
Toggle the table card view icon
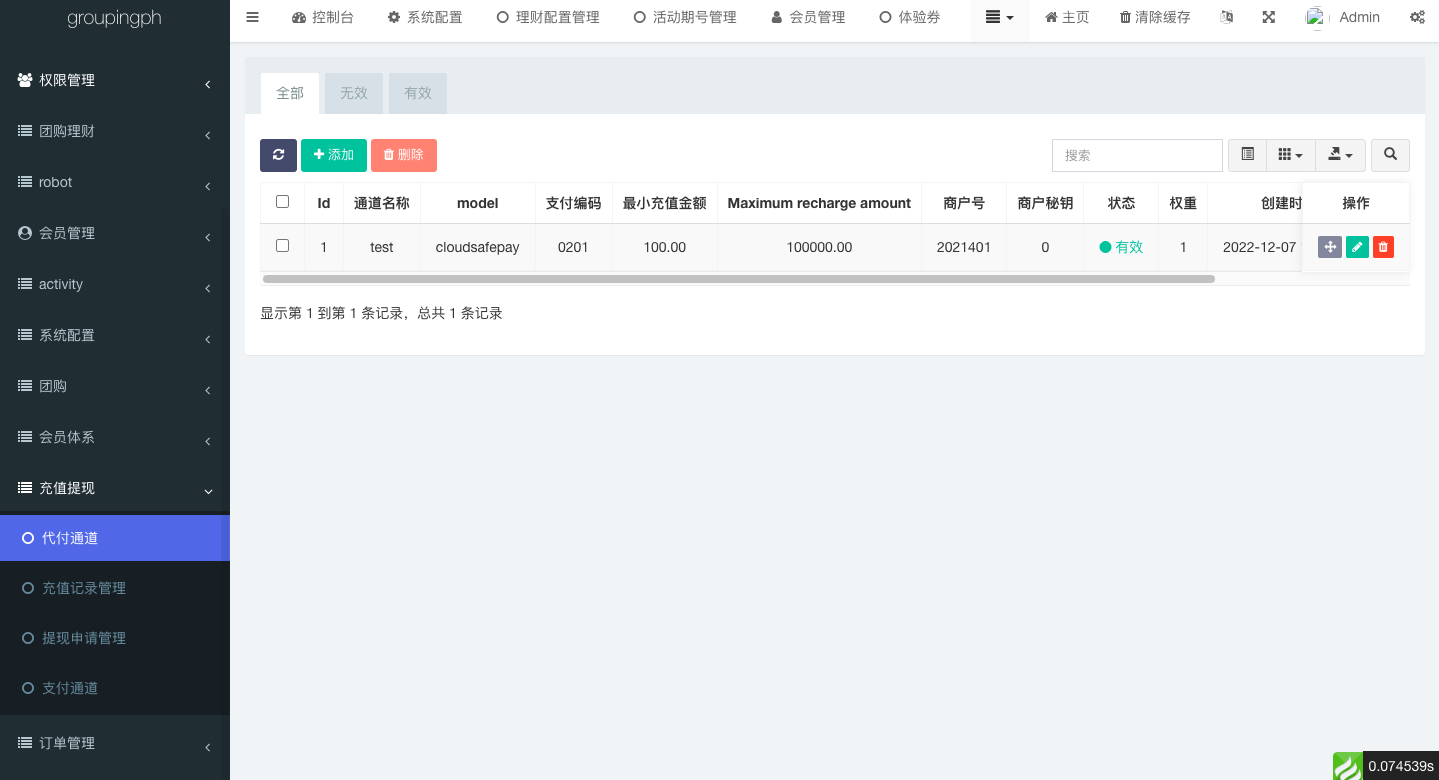tap(1247, 155)
